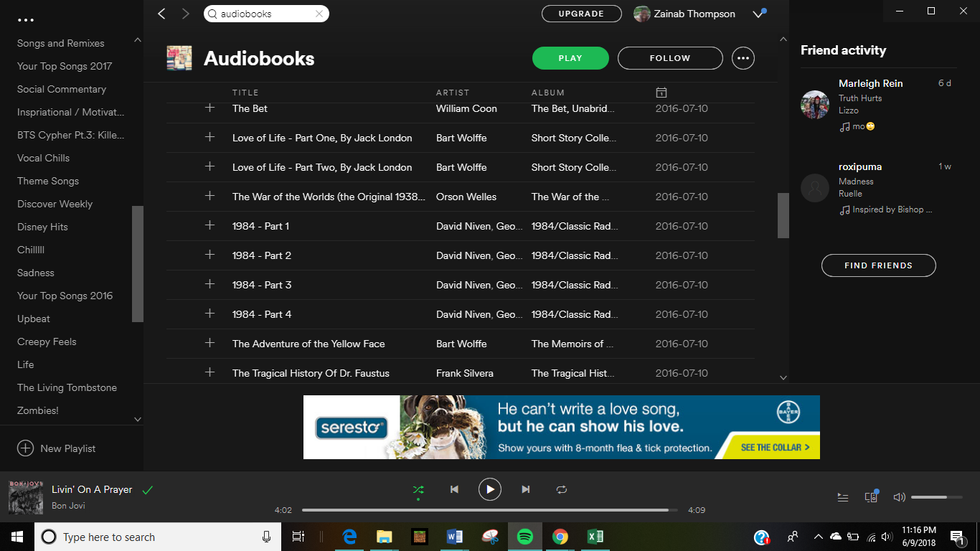Open the Audiobooks more options ellipsis
This screenshot has width=980, height=551.
[x=743, y=58]
